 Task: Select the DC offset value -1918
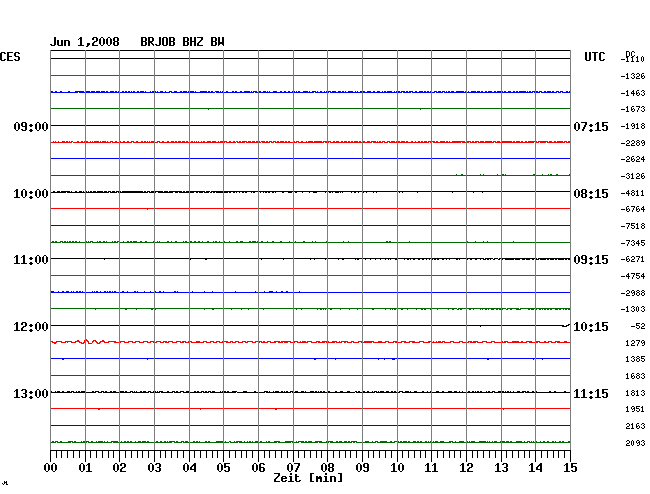point(633,126)
